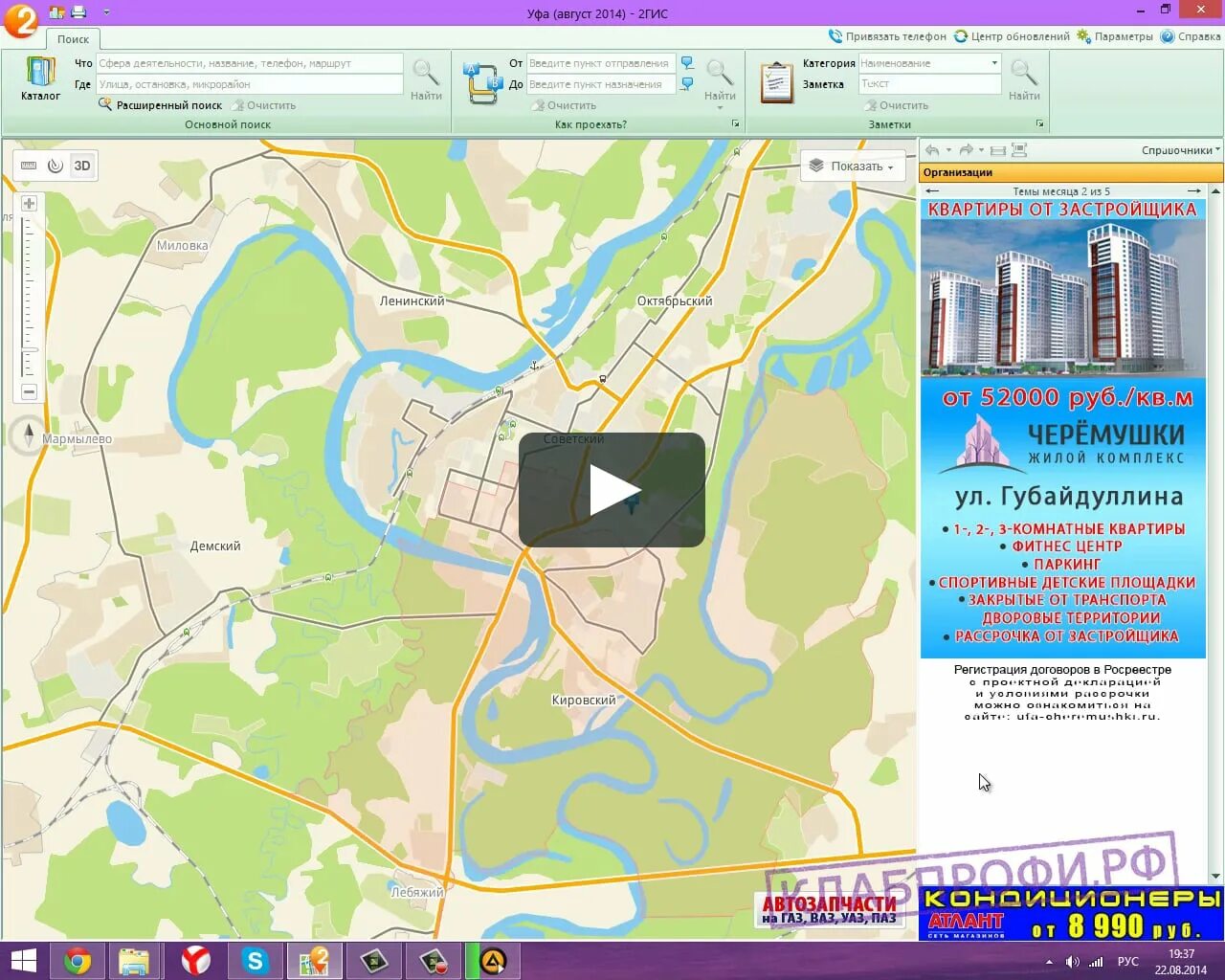Open Центр обновлений
Viewport: 1225px width, 980px height.
(1012, 36)
